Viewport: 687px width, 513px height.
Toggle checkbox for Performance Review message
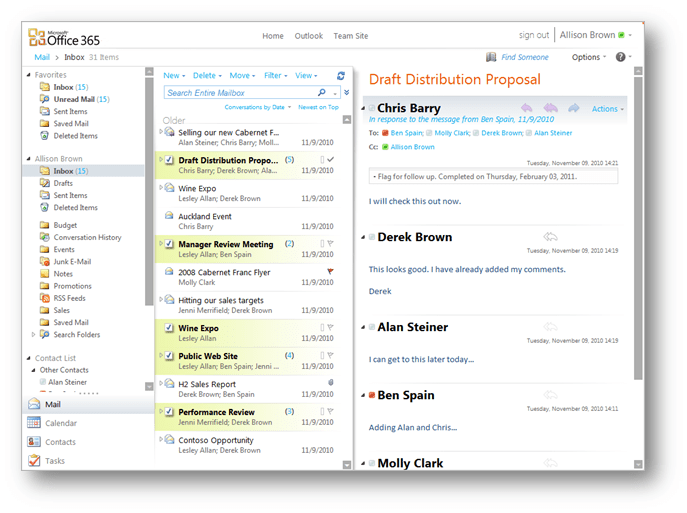pos(169,412)
